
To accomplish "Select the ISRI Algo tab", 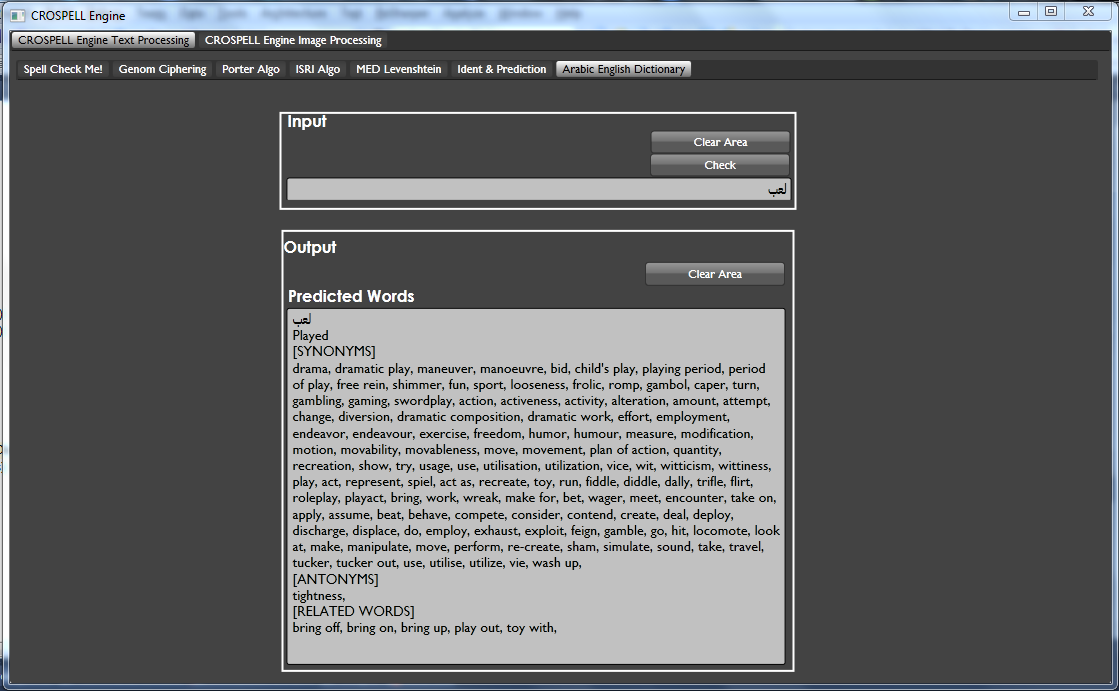I will click(x=317, y=70).
